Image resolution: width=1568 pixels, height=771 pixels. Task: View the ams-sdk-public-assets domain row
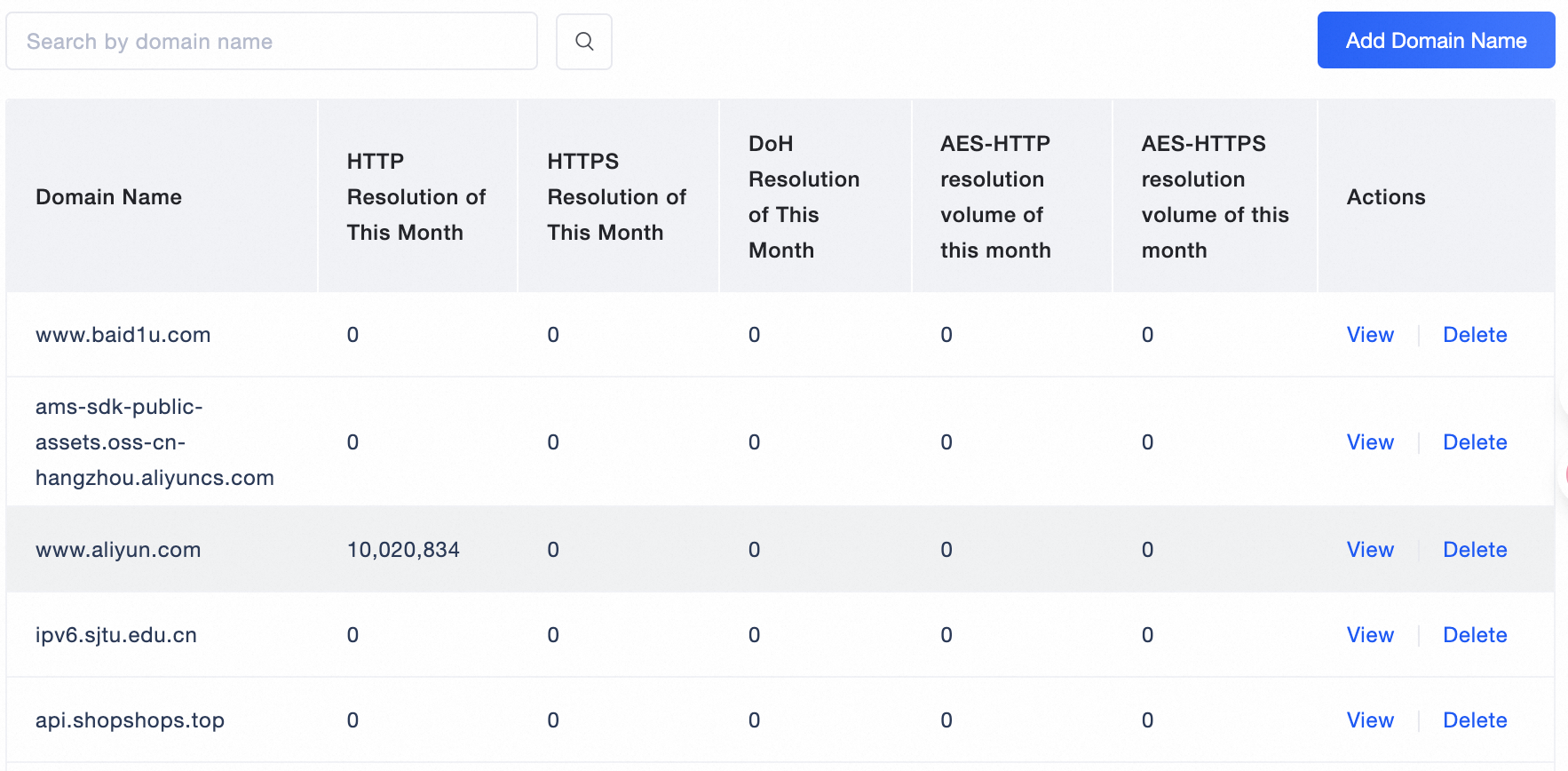coord(1369,442)
